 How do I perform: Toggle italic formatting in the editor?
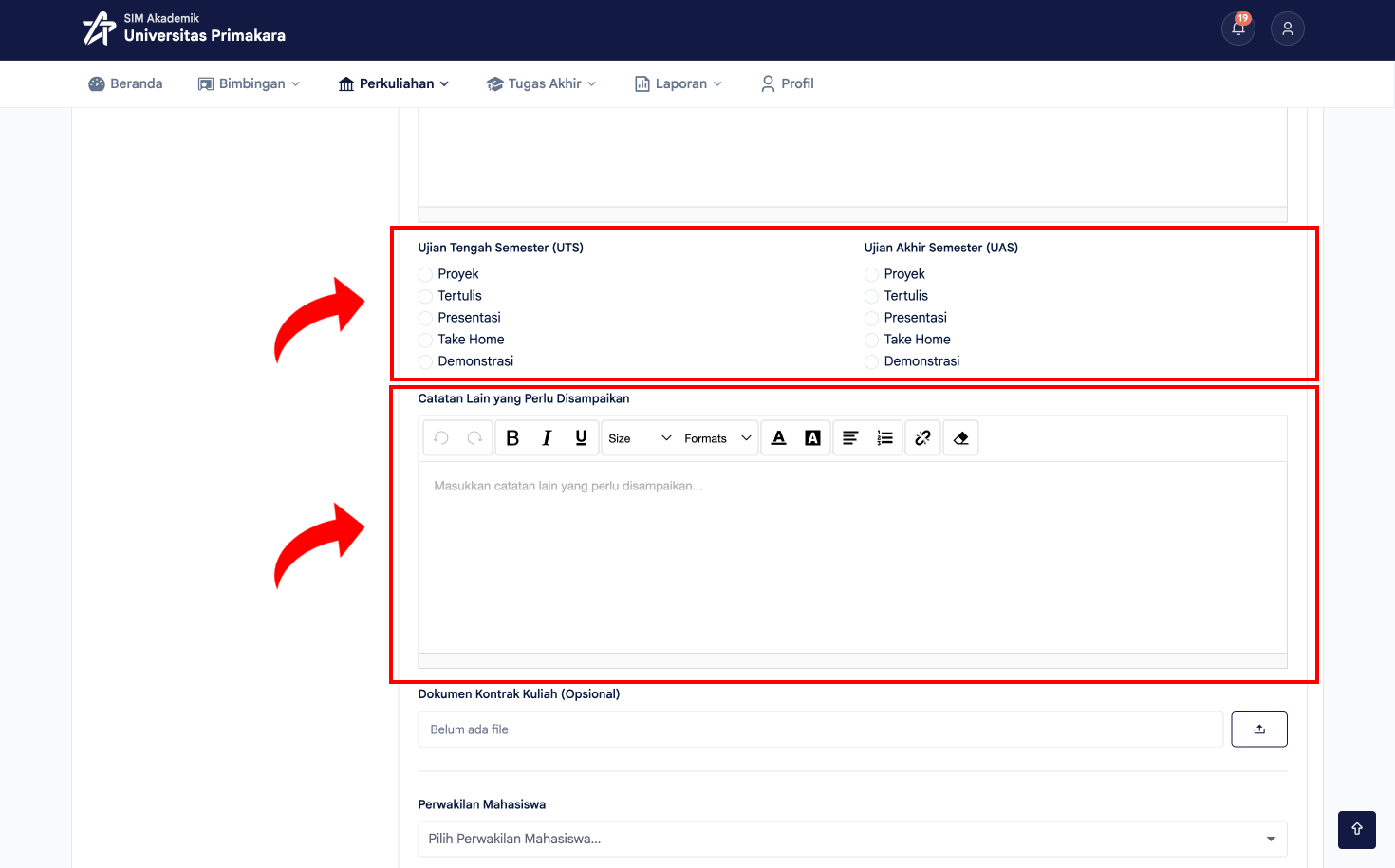tap(547, 438)
